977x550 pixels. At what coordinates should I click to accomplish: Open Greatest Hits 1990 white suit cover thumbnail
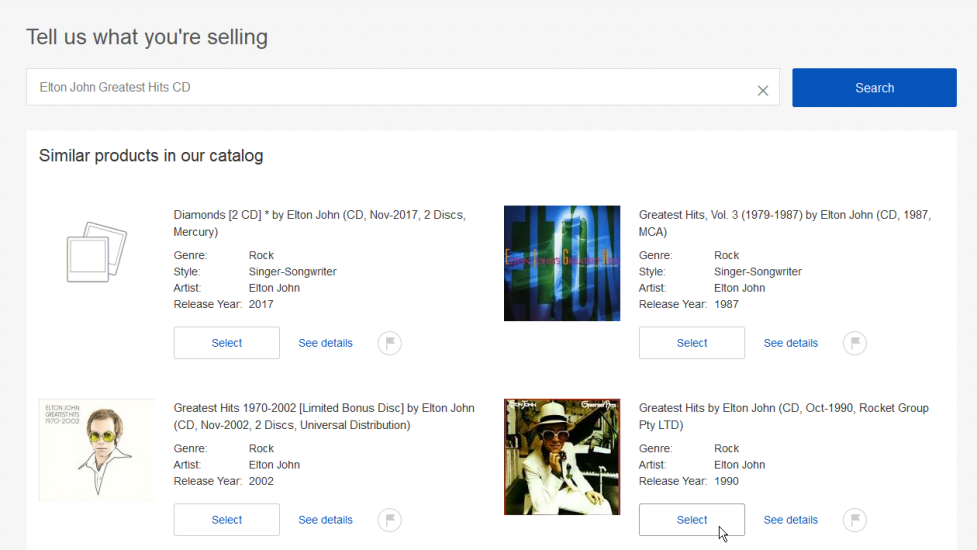pos(562,457)
